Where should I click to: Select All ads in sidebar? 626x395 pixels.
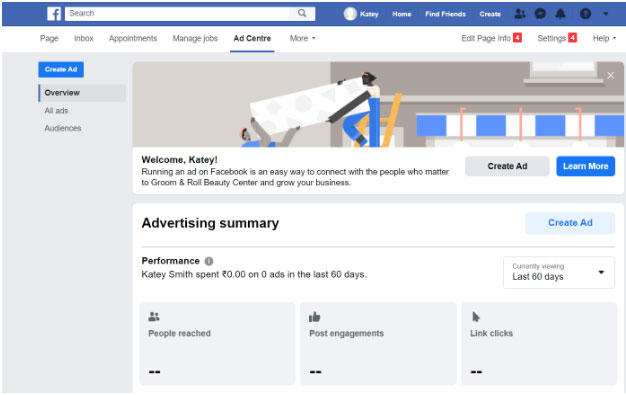click(x=56, y=111)
